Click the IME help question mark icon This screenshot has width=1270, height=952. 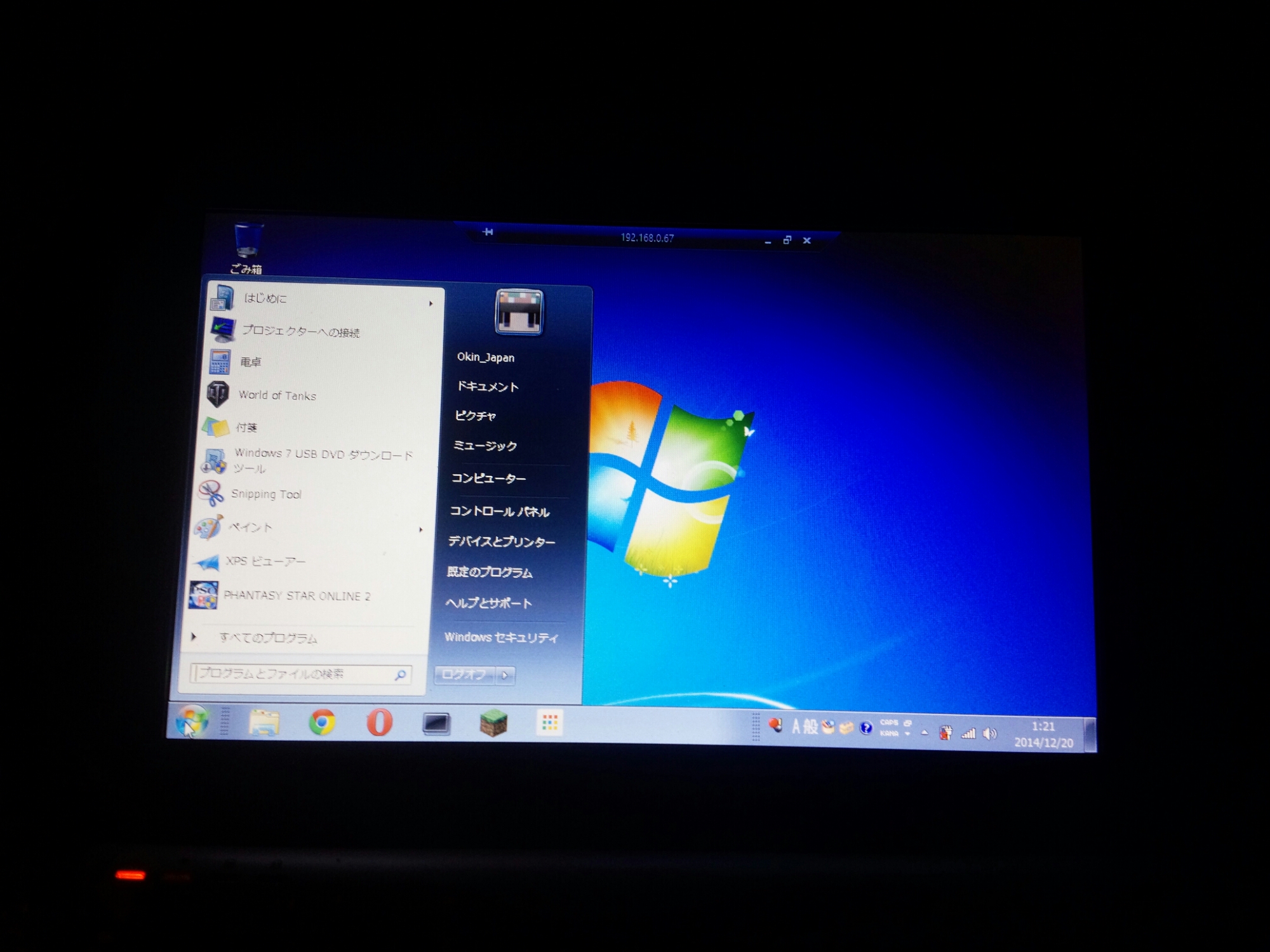tap(866, 728)
